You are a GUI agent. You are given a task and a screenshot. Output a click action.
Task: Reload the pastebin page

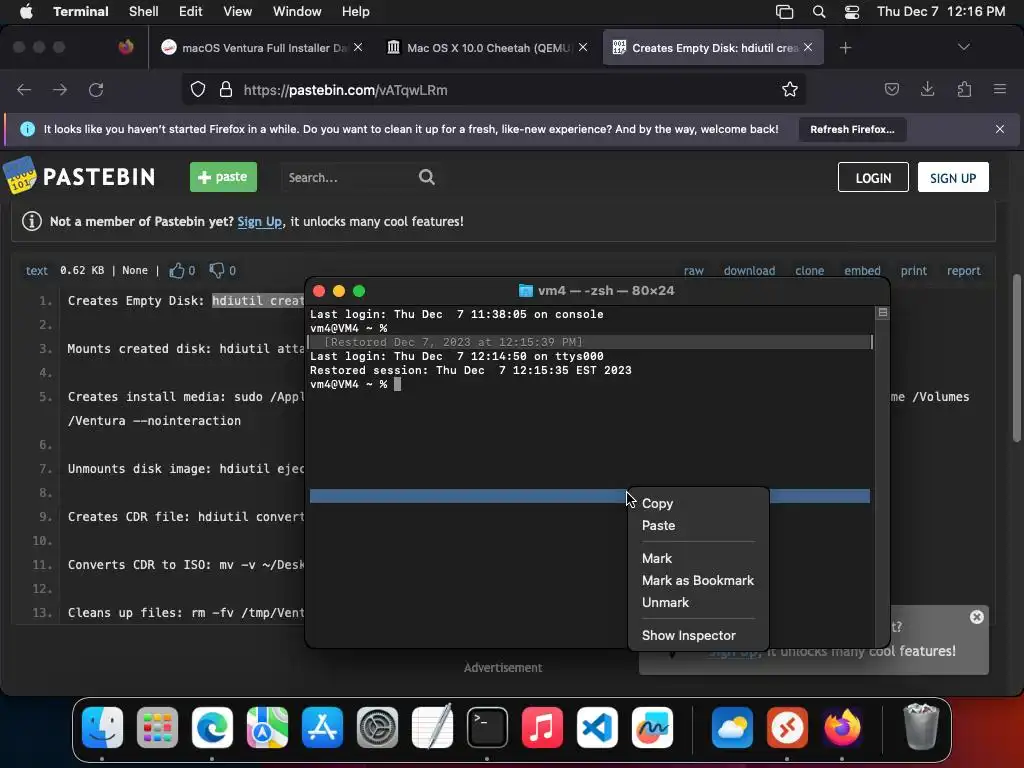[x=96, y=89]
